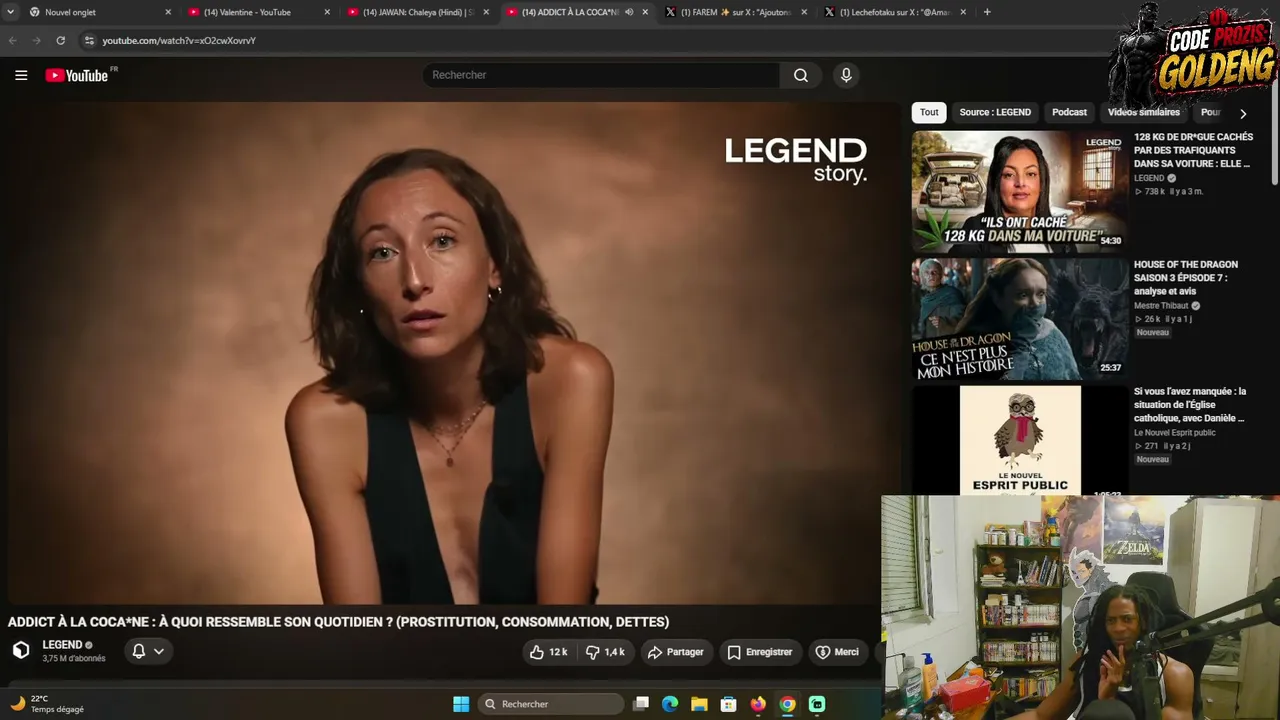Open the '128 KG DE DR*GUE CACHÉS' title

1193,150
